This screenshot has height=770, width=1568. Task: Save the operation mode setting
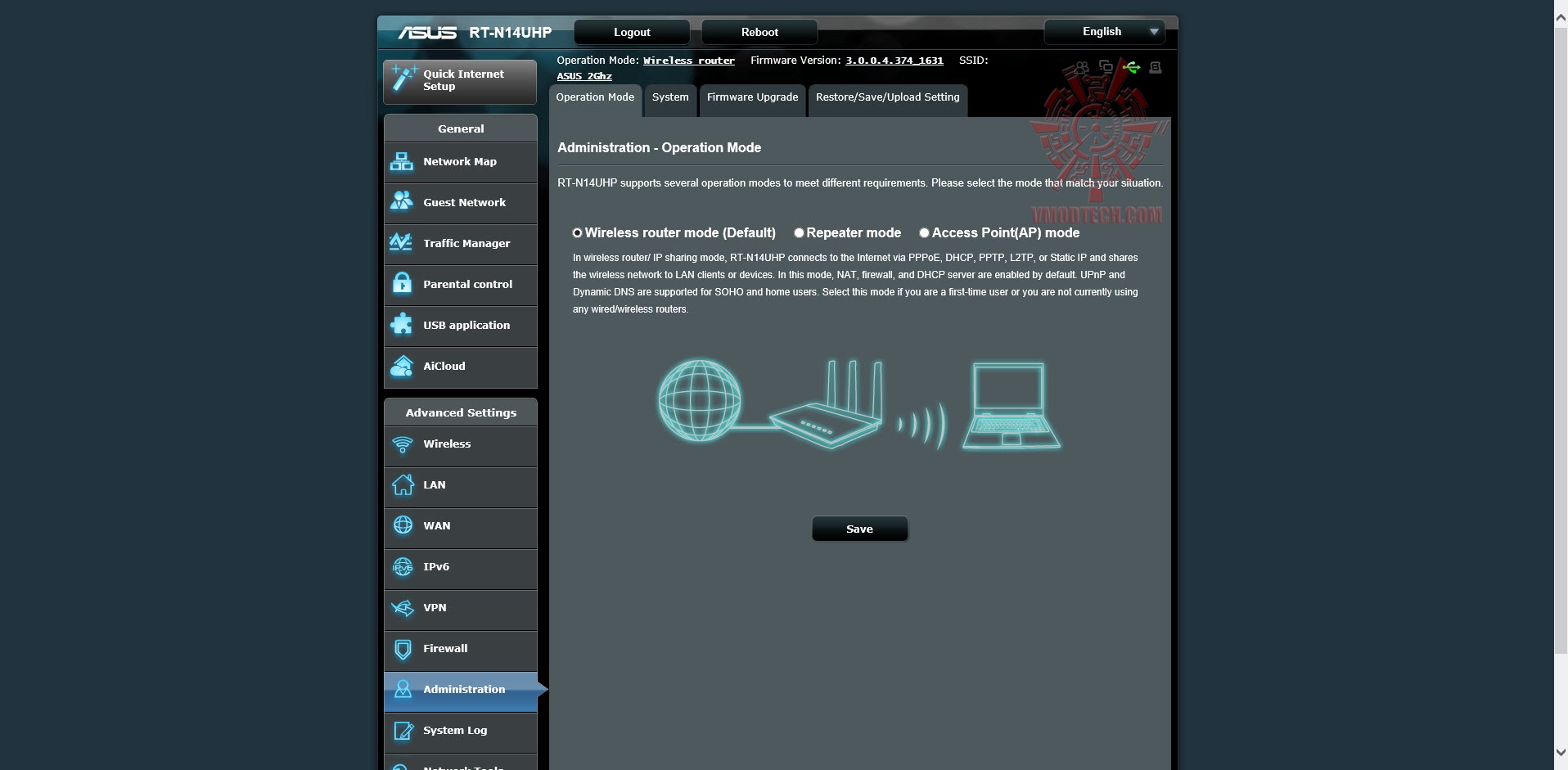click(859, 529)
